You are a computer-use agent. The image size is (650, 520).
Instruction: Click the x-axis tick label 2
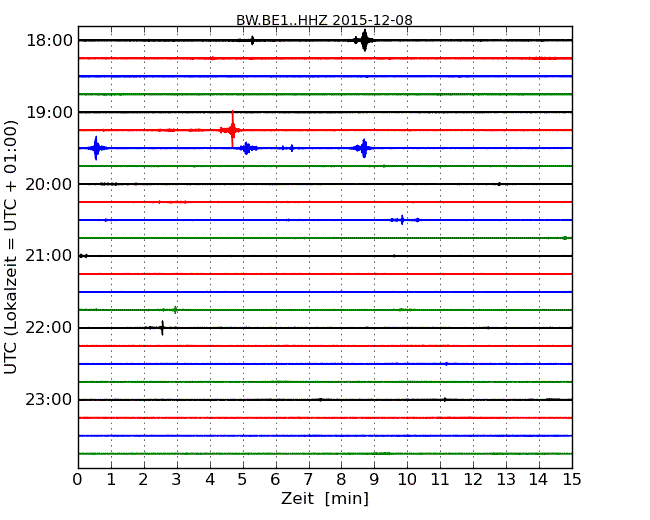143,479
